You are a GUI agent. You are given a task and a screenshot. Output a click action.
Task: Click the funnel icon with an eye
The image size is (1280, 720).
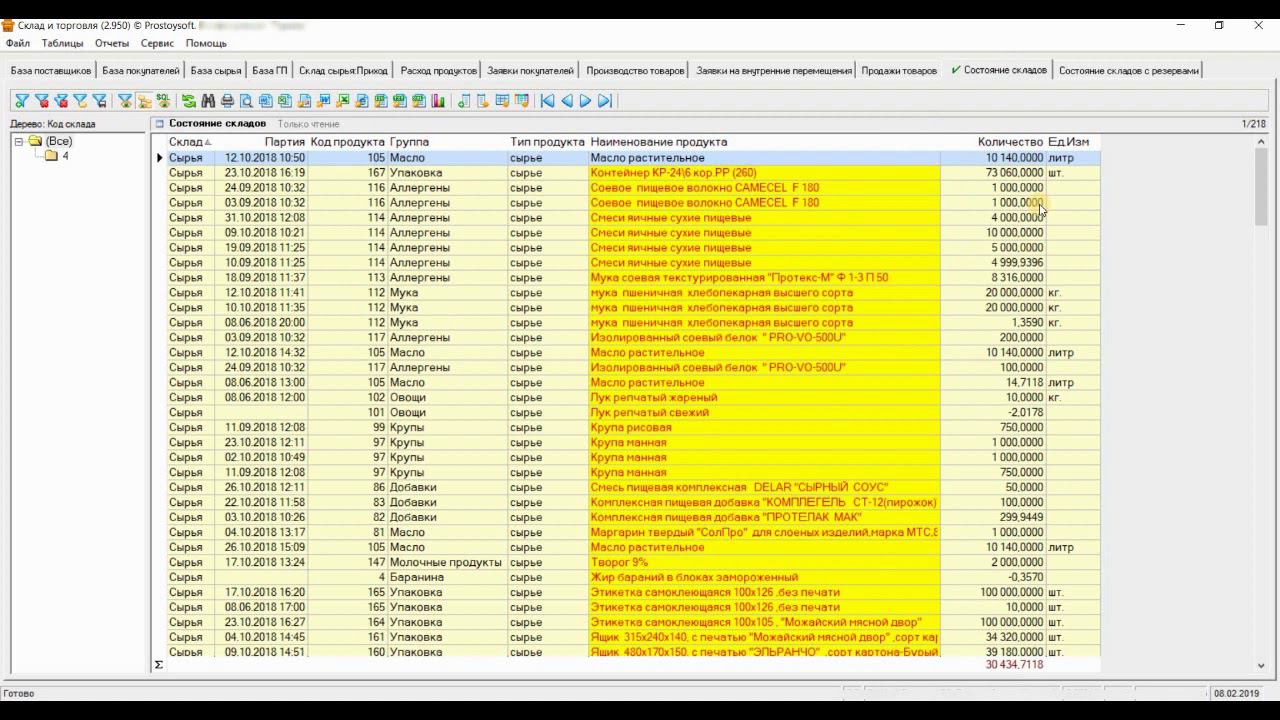(125, 101)
